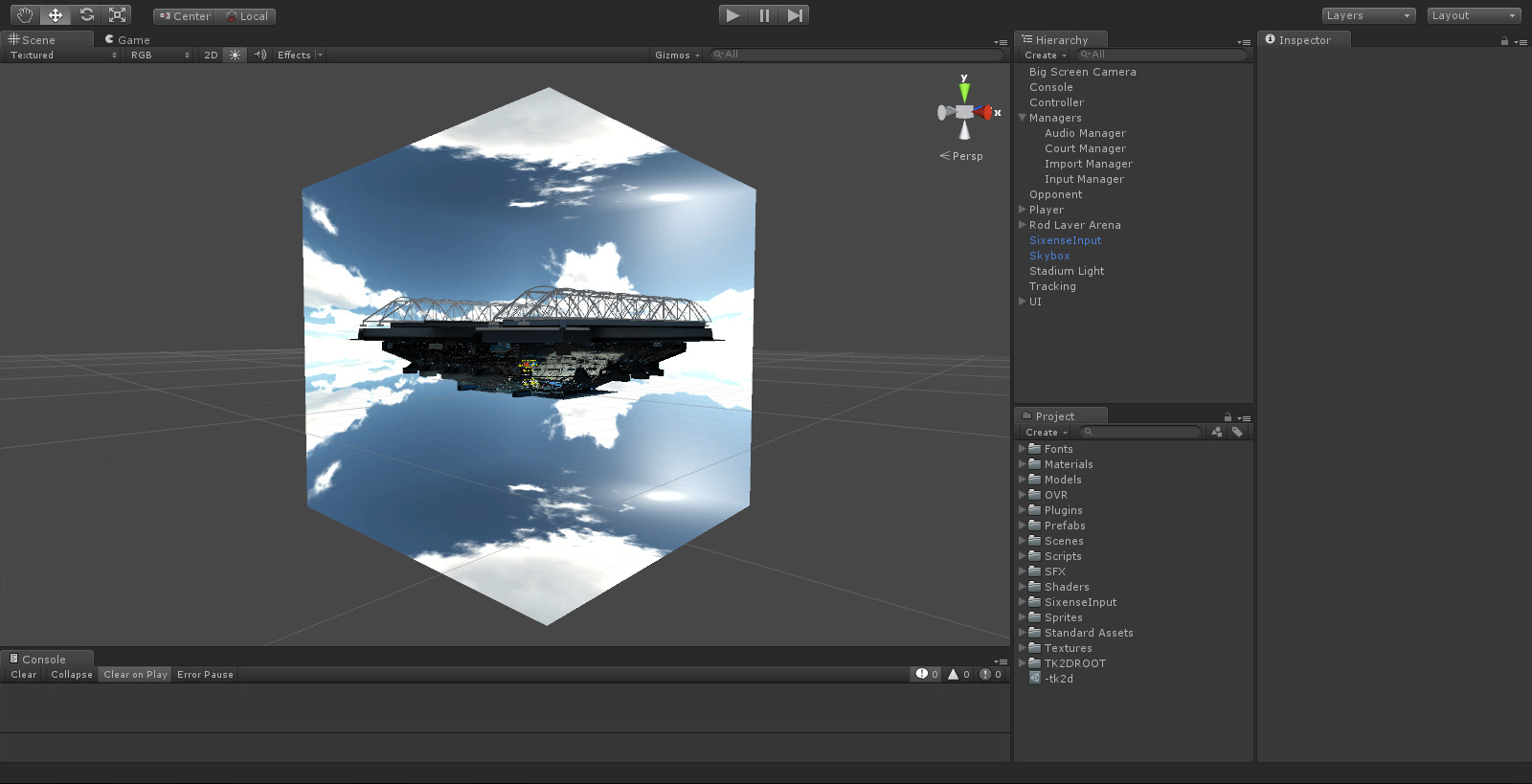
Task: Open the Gizmos dropdown
Action: tap(677, 56)
